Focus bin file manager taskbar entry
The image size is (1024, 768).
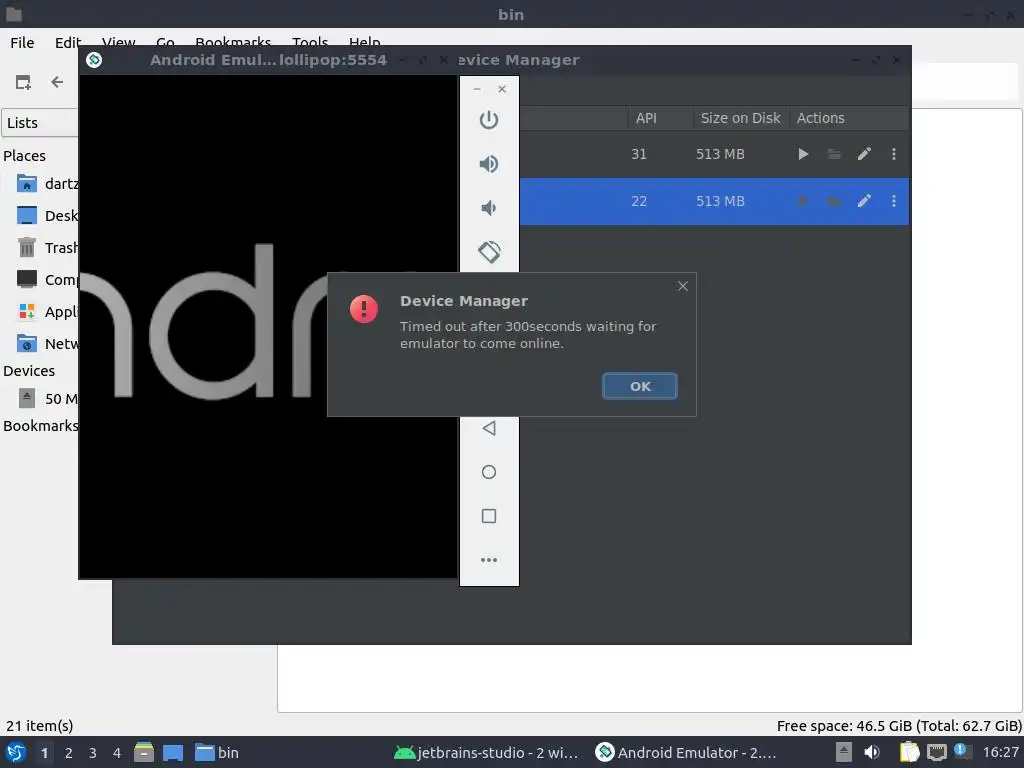(217, 753)
